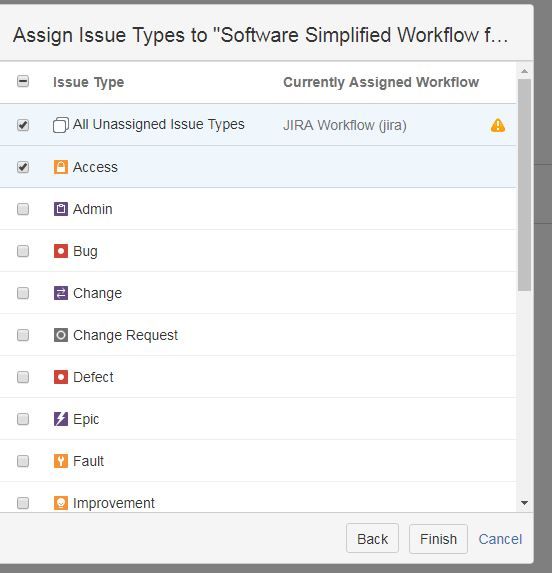This screenshot has height=573, width=552.
Task: Click the scrollbar up arrow
Action: click(x=525, y=71)
